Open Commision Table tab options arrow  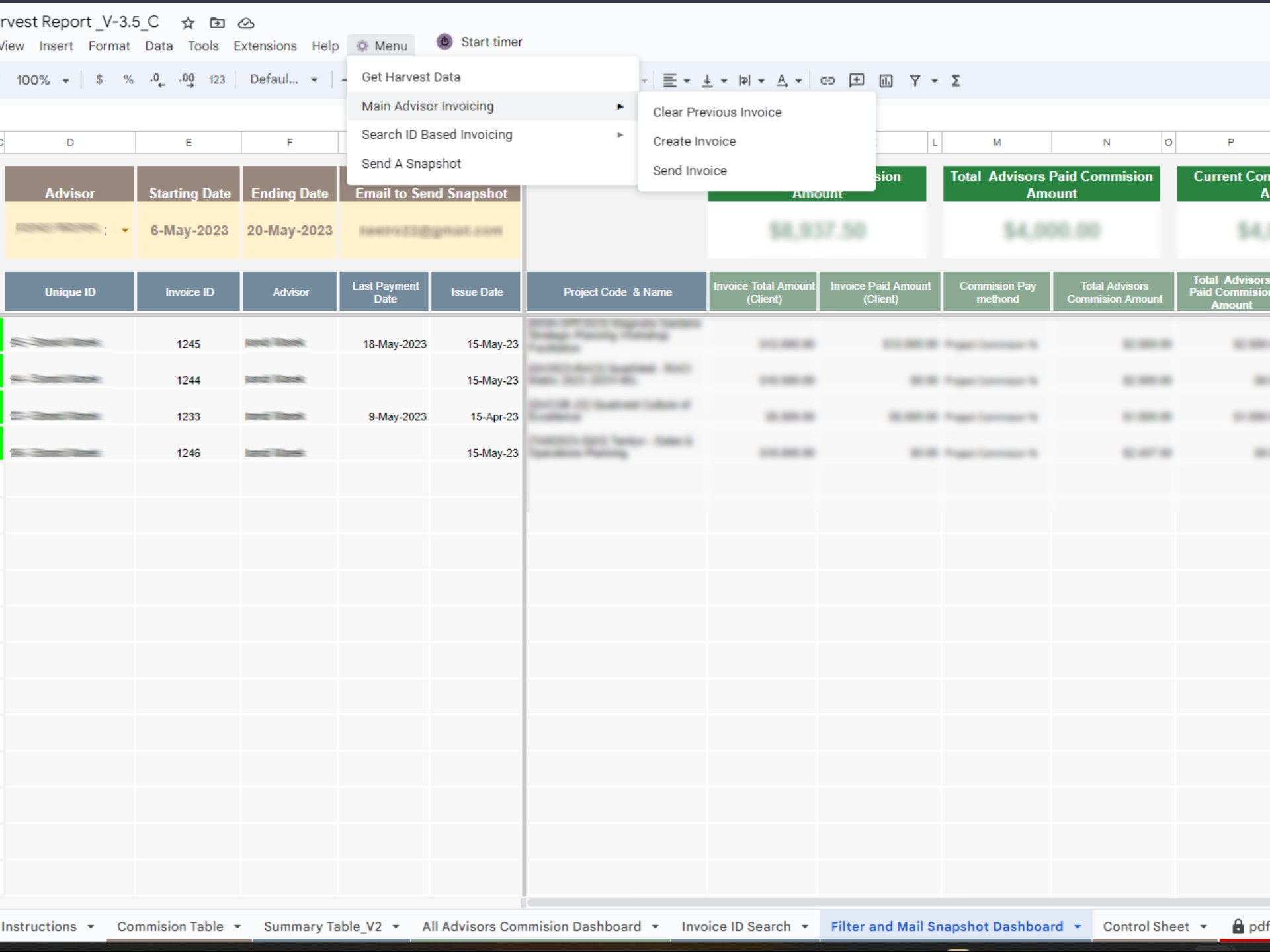pos(237,927)
